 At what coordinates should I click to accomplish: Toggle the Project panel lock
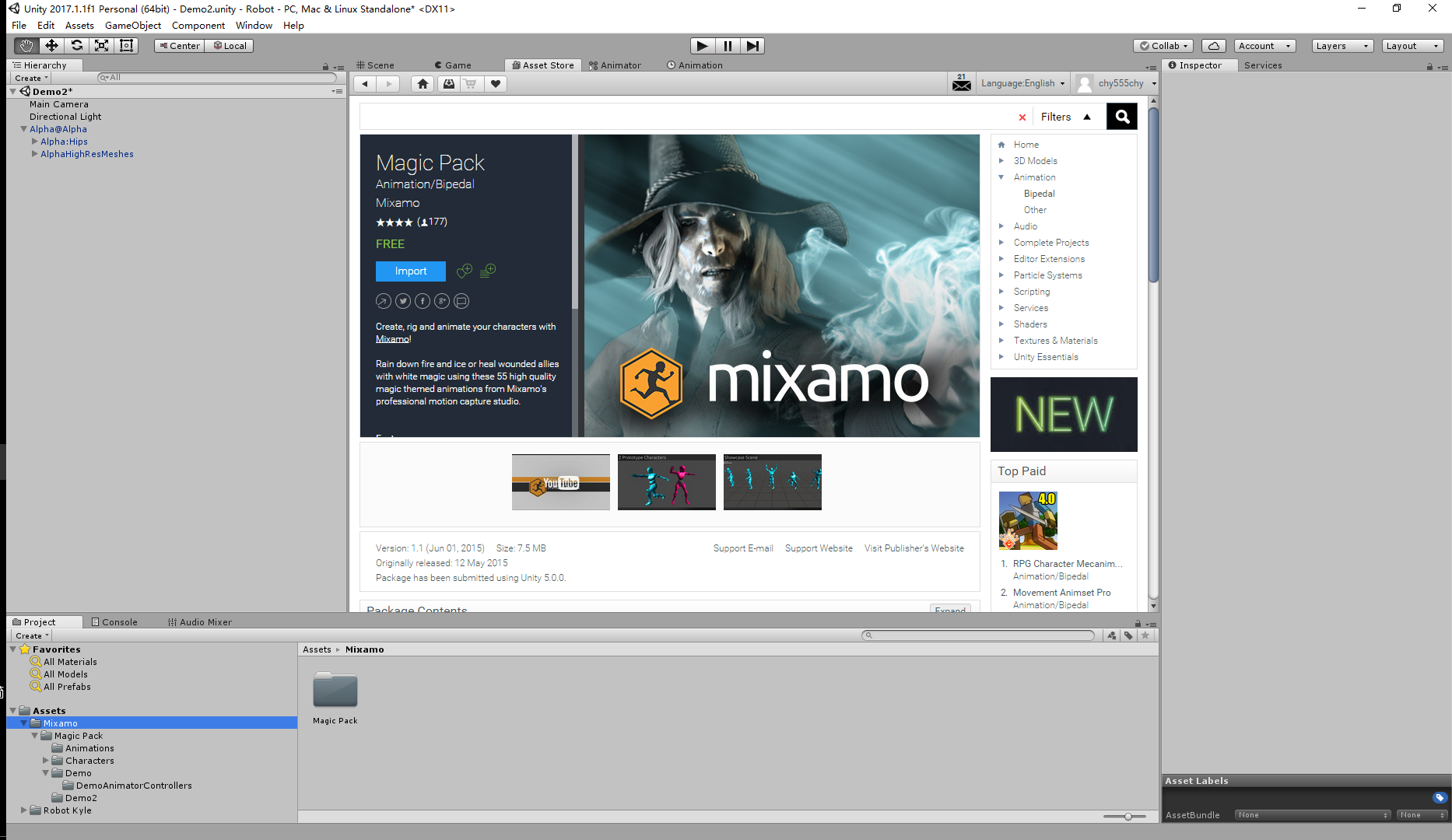tap(1138, 624)
